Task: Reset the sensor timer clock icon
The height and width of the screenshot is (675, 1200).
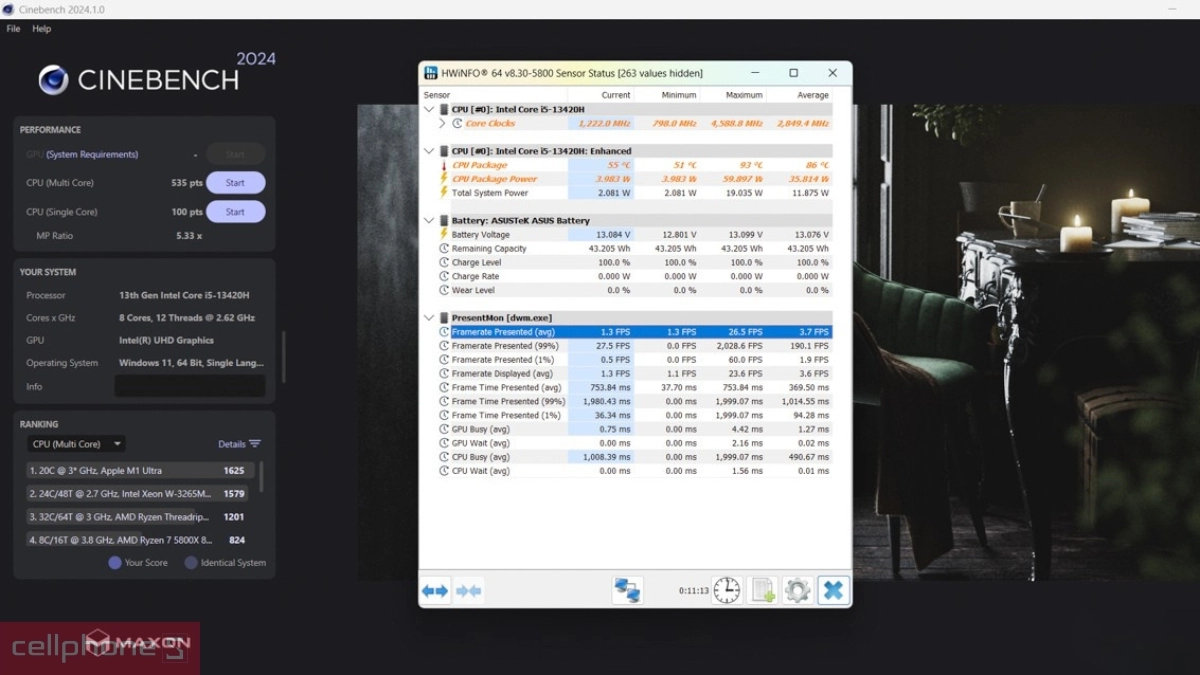Action: tap(726, 591)
